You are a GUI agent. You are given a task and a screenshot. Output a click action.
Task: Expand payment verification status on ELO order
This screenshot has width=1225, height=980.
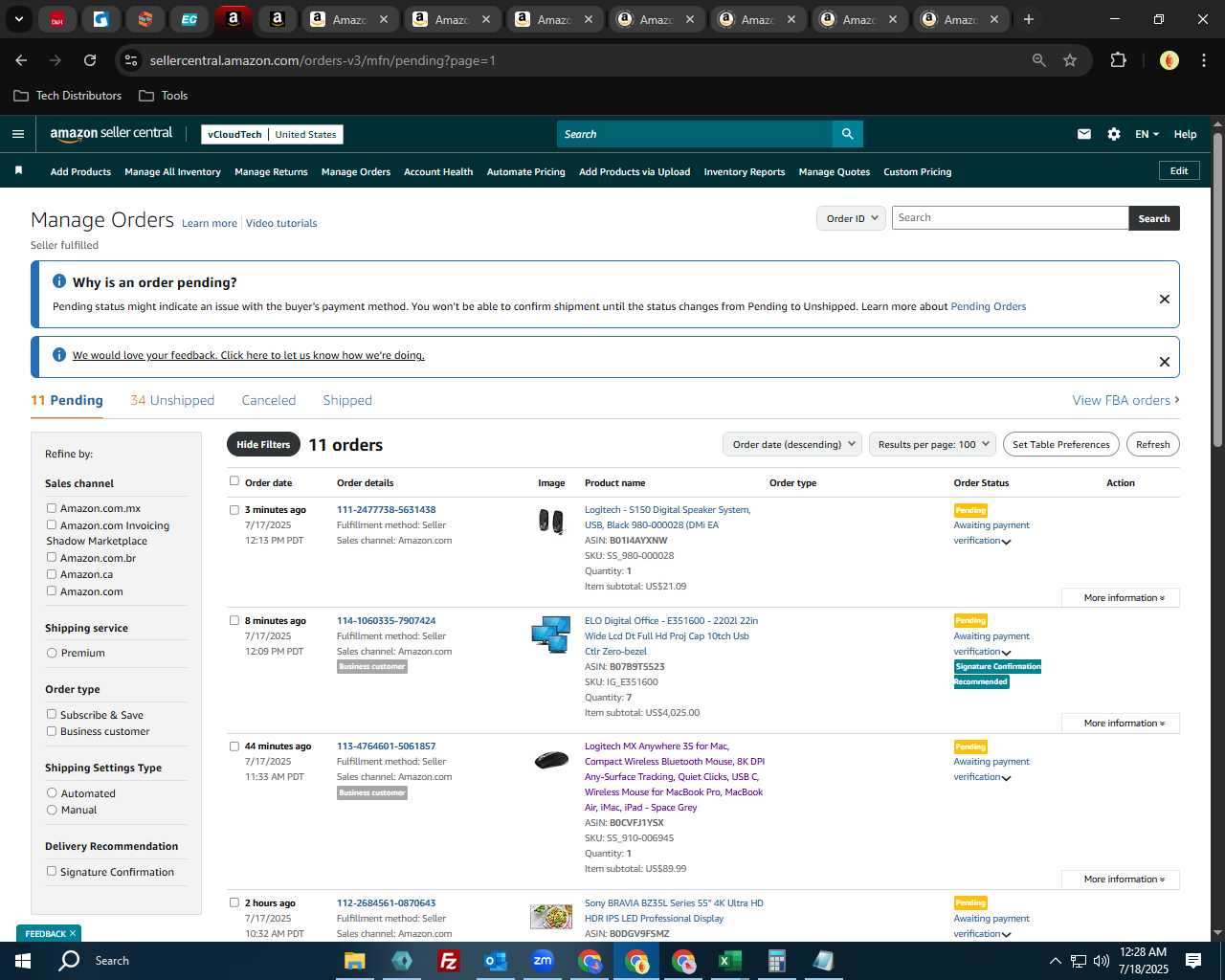coord(1006,653)
